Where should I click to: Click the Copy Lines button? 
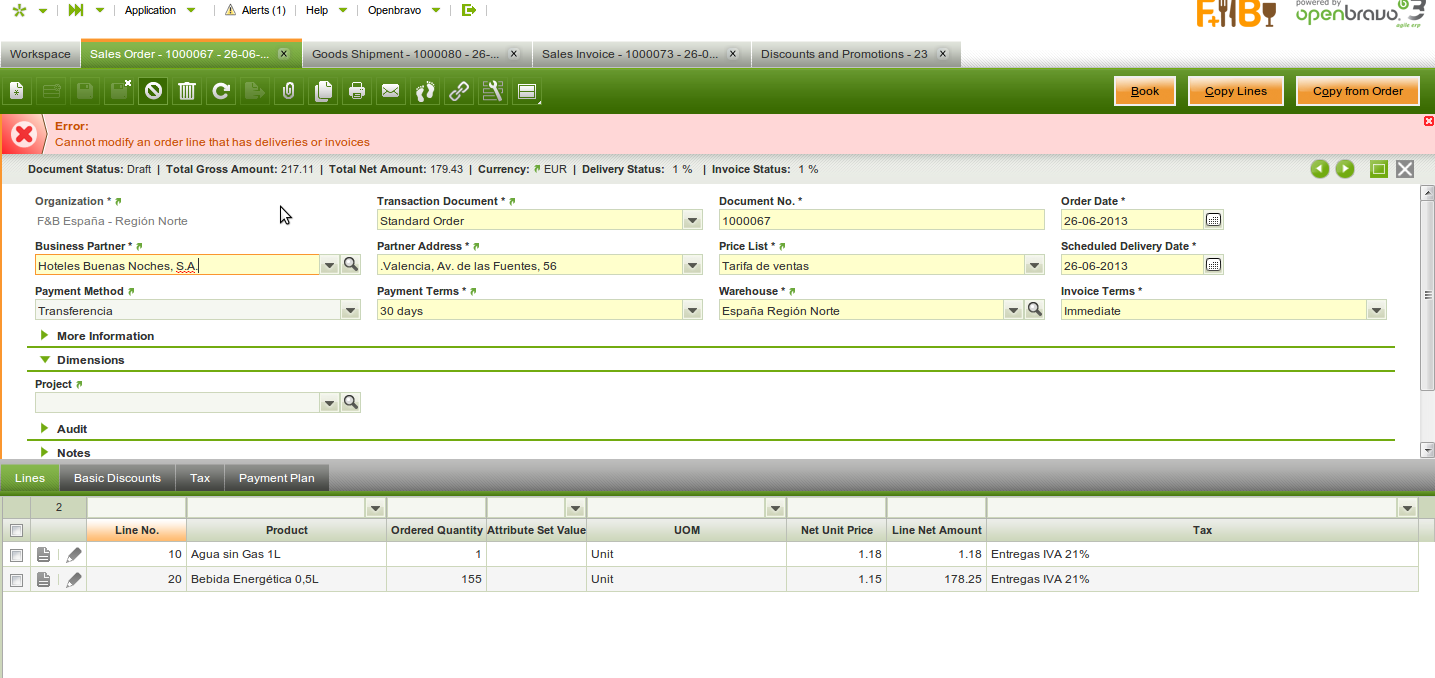tap(1236, 91)
